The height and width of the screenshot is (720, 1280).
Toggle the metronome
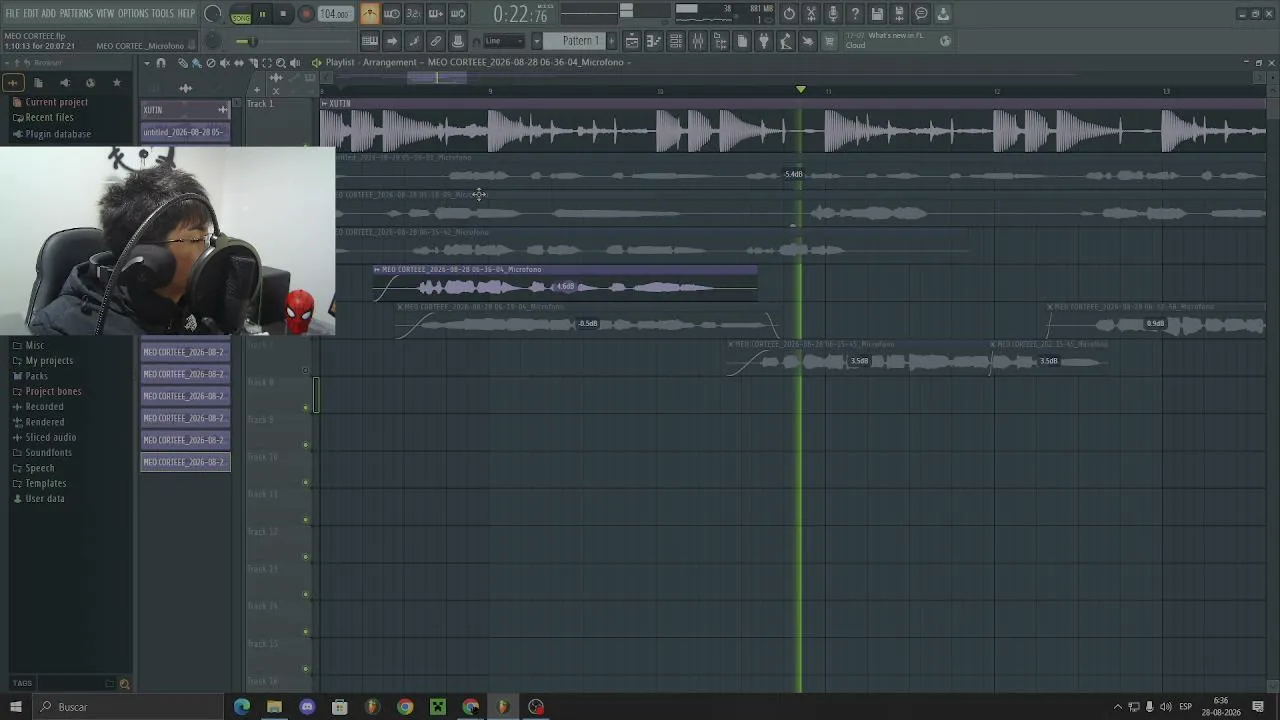pyautogui.click(x=369, y=14)
